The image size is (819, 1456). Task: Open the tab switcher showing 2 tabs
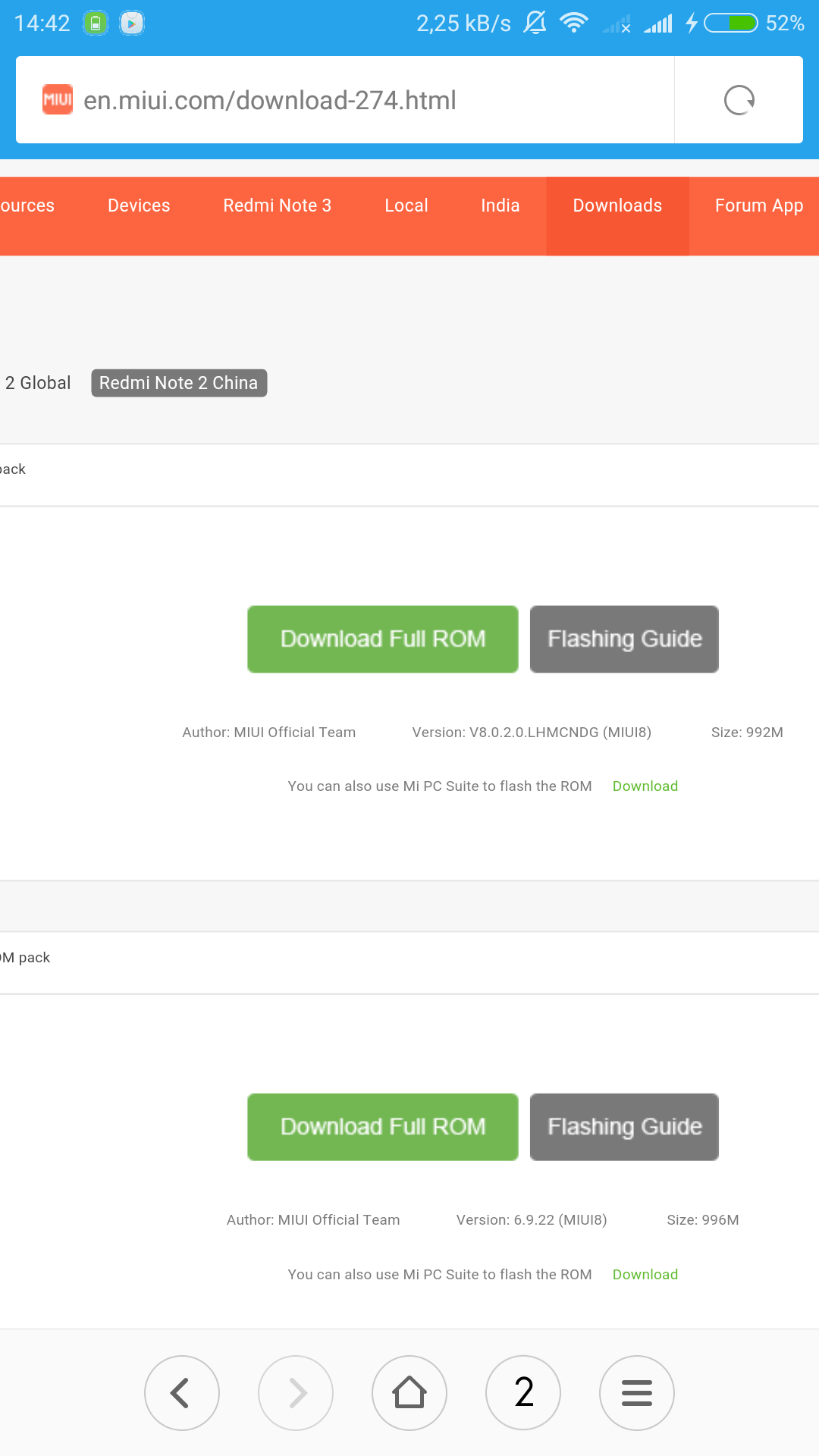pos(523,1392)
